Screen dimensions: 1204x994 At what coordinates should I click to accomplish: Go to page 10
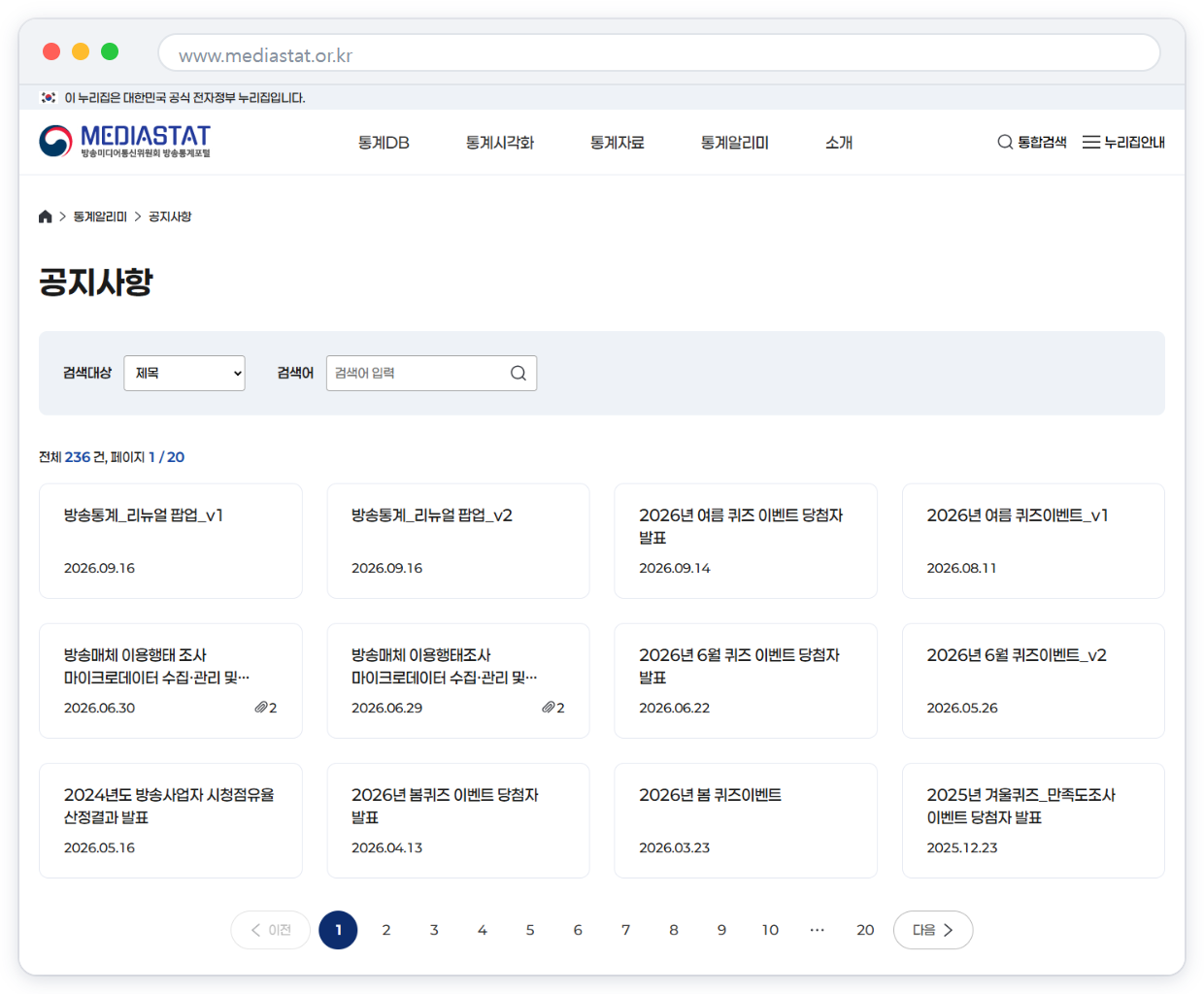pos(770,930)
